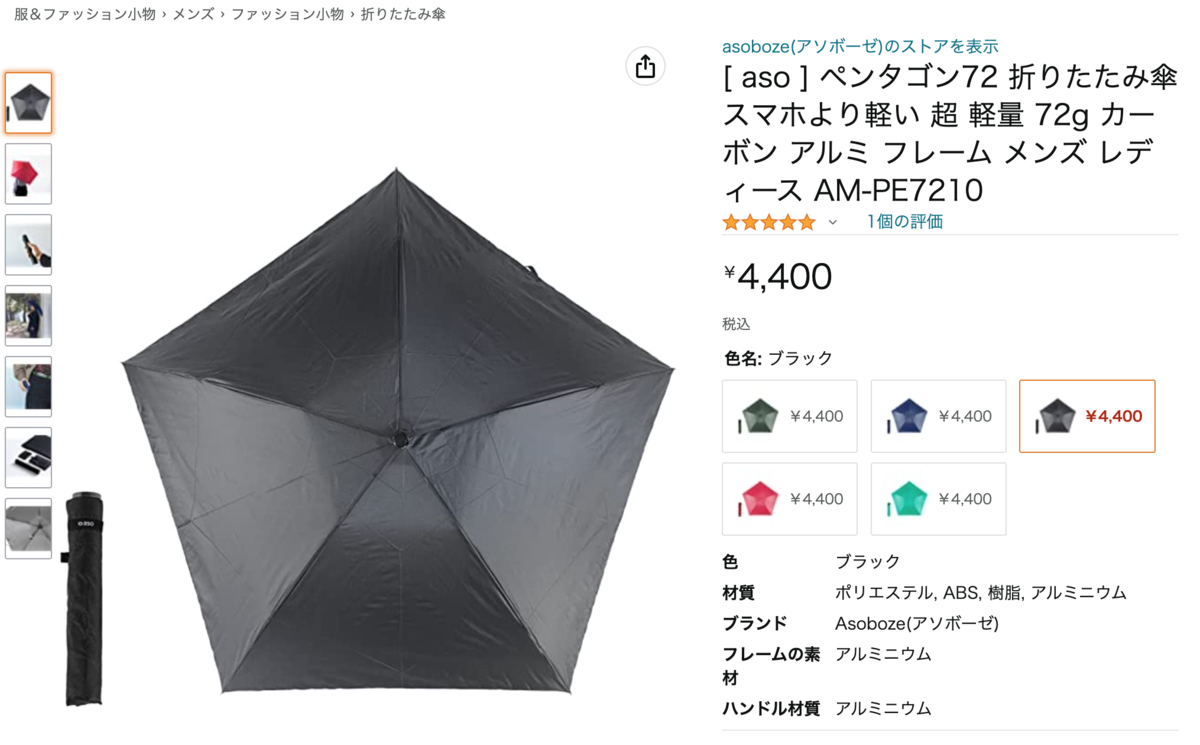Visit the asoboze store link
This screenshot has height=745, width=1200.
click(x=860, y=46)
